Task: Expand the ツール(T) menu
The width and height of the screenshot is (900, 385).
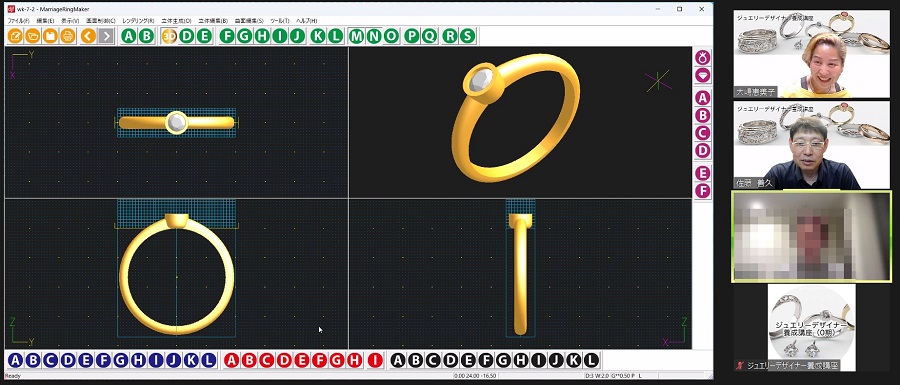Action: click(280, 21)
